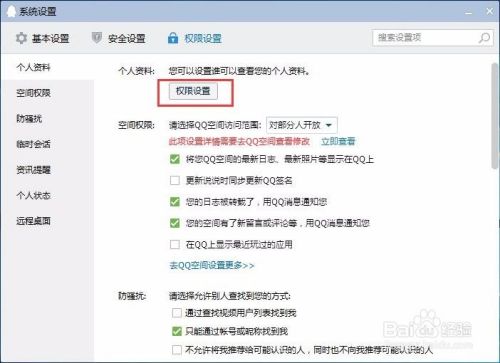Screen dimensions: 500x363
Task: Switch to the 安全设置 tab
Action: click(x=119, y=38)
